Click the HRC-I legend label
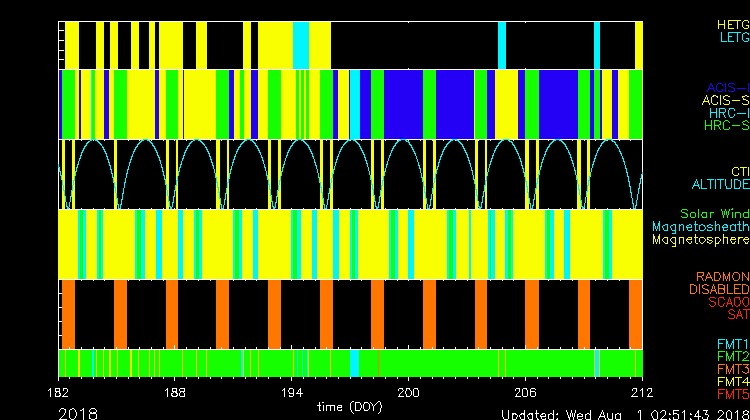This screenshot has width=750, height=420. coord(728,113)
